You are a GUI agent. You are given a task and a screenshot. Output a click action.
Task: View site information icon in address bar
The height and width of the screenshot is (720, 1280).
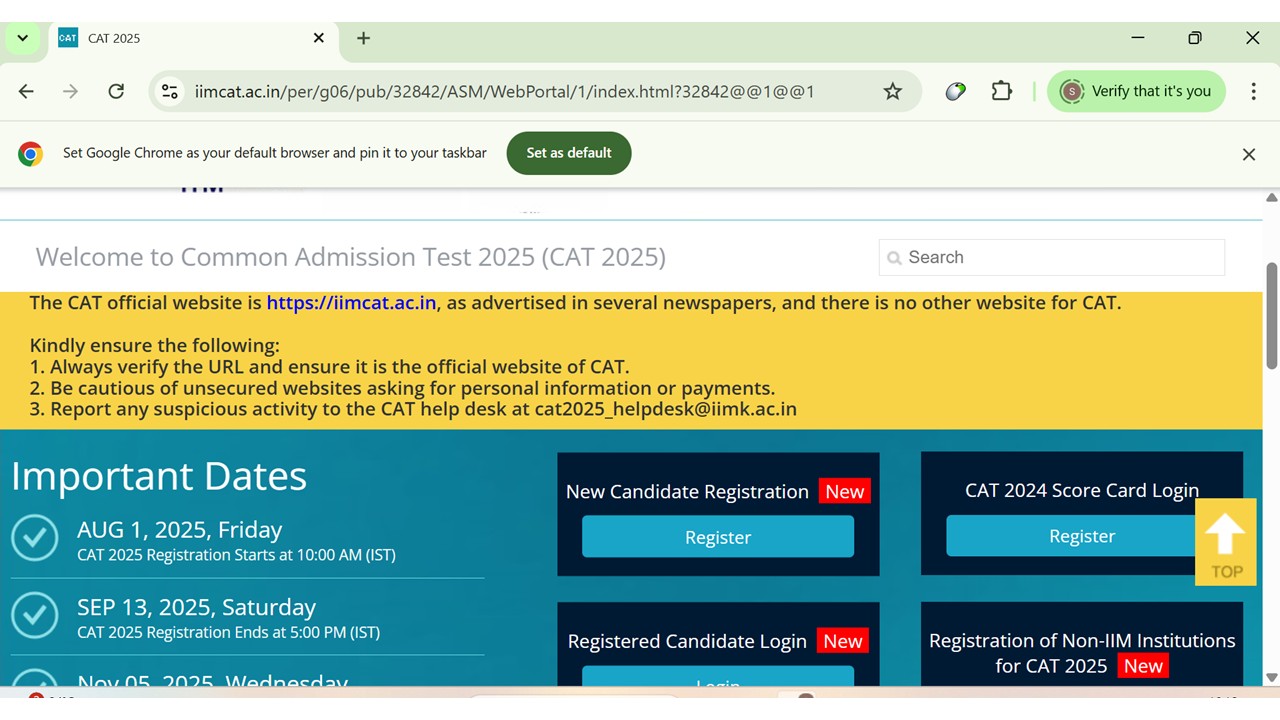point(170,91)
